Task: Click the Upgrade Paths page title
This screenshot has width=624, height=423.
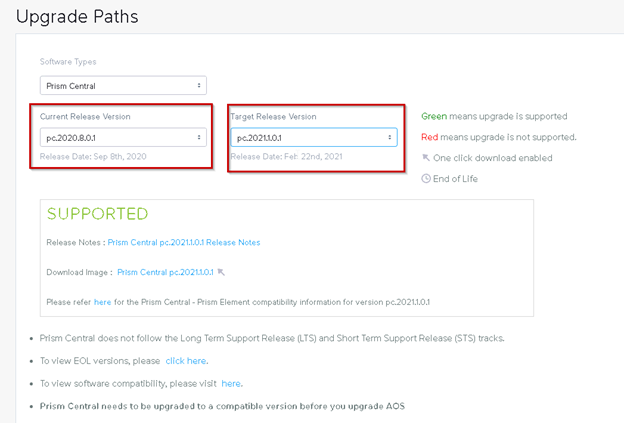Action: click(x=77, y=17)
